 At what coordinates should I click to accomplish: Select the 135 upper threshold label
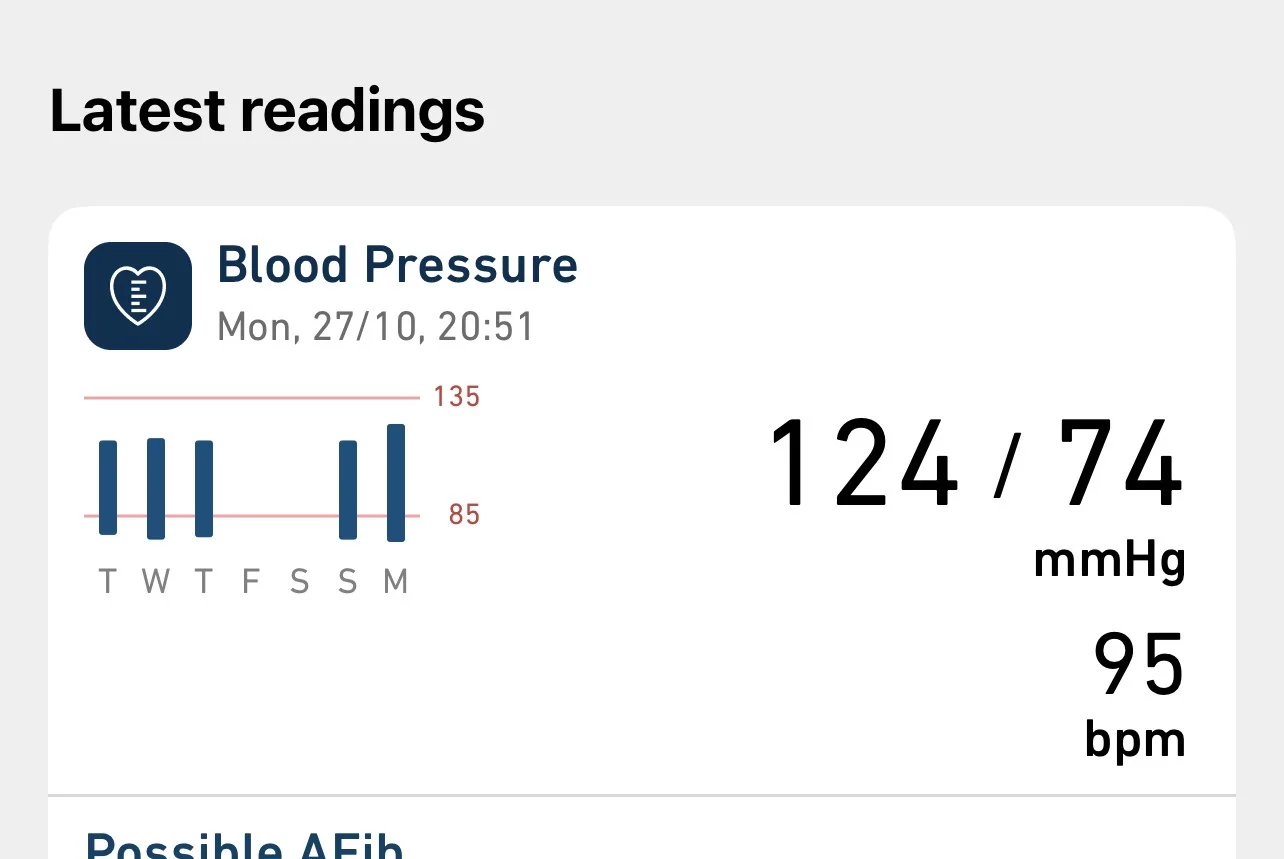(x=457, y=397)
